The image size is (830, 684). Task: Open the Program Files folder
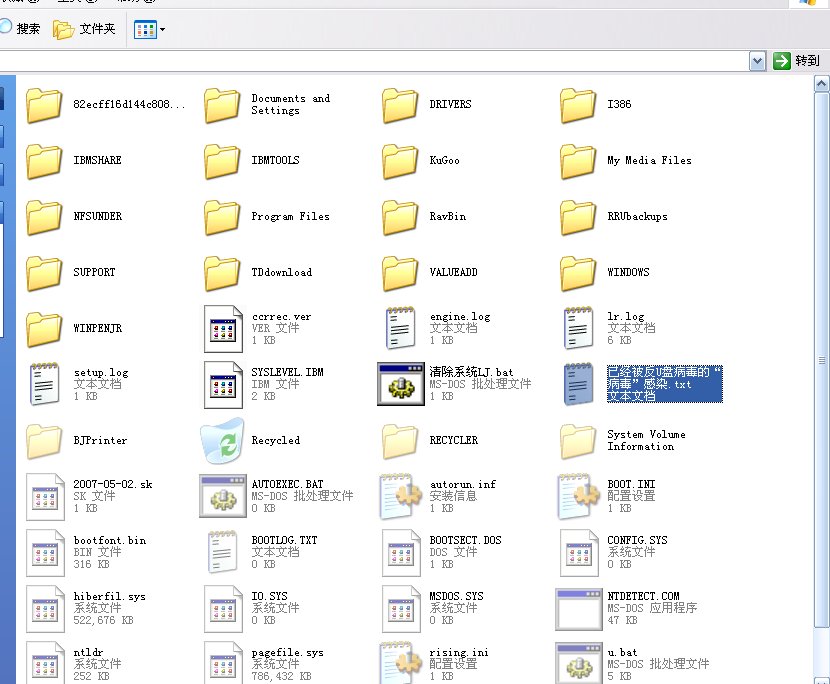tap(222, 216)
